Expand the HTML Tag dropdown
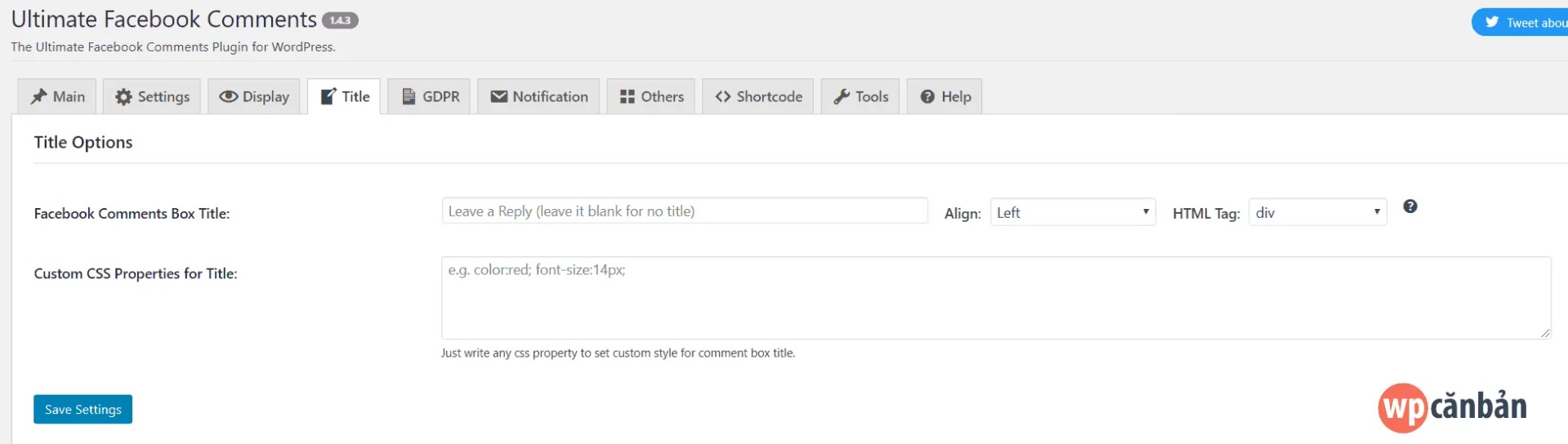Viewport: 1568px width, 444px height. [1317, 212]
